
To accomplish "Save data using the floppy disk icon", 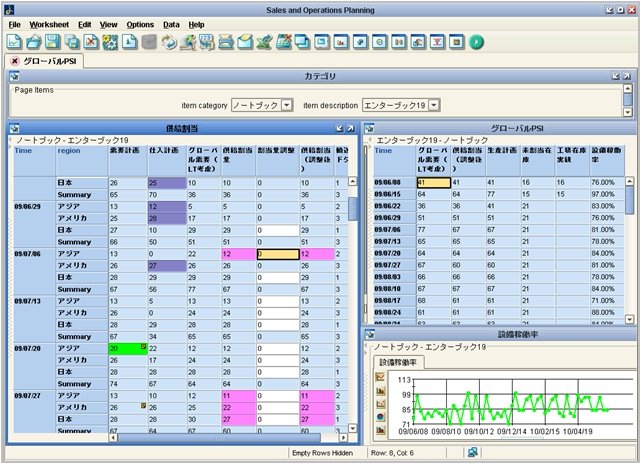I will [53, 42].
